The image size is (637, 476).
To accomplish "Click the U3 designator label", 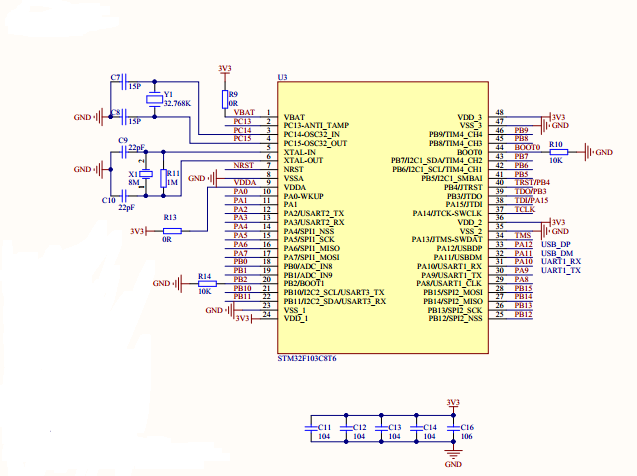I will pyautogui.click(x=282, y=77).
